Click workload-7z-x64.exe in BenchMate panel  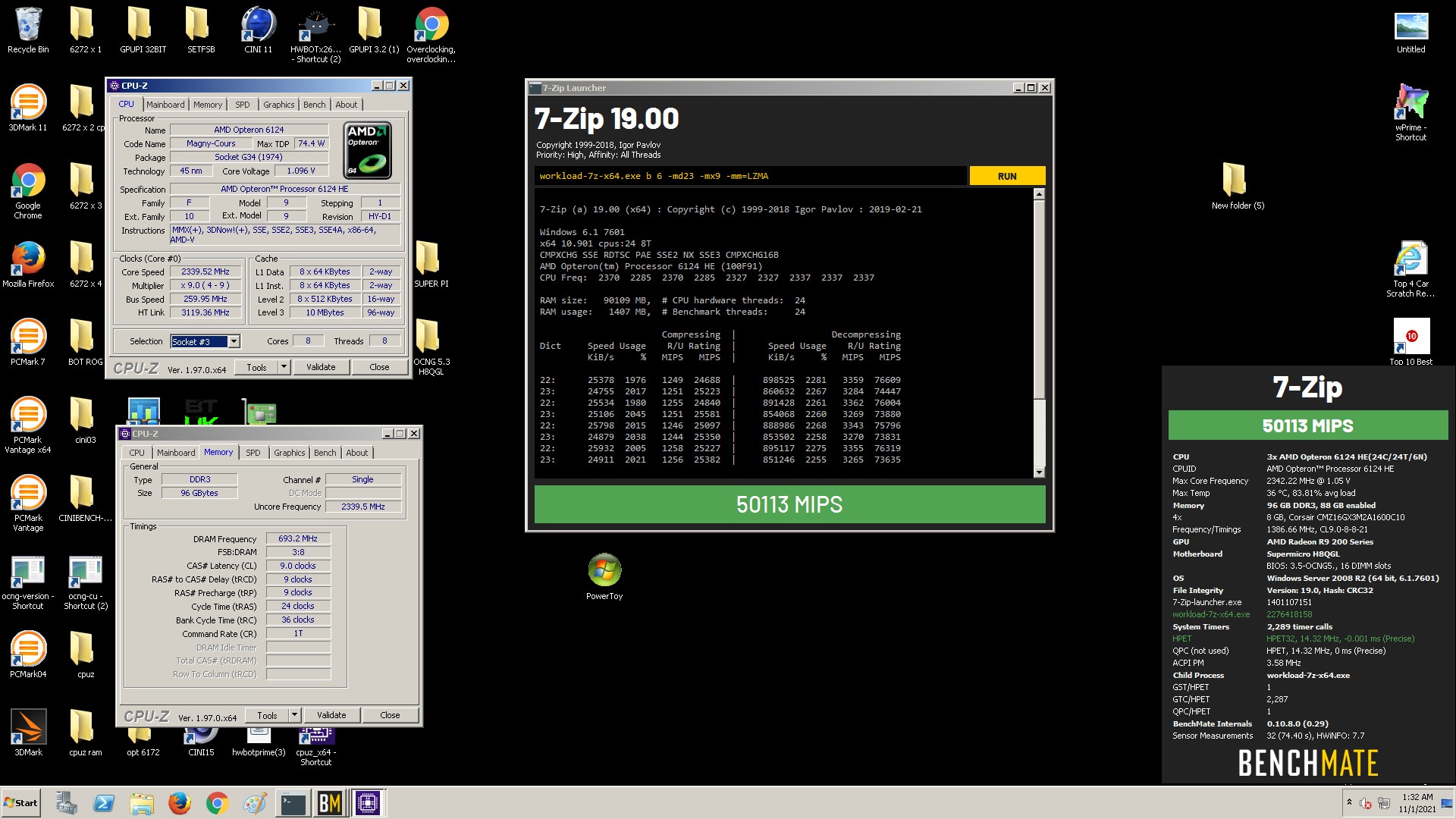point(1211,615)
